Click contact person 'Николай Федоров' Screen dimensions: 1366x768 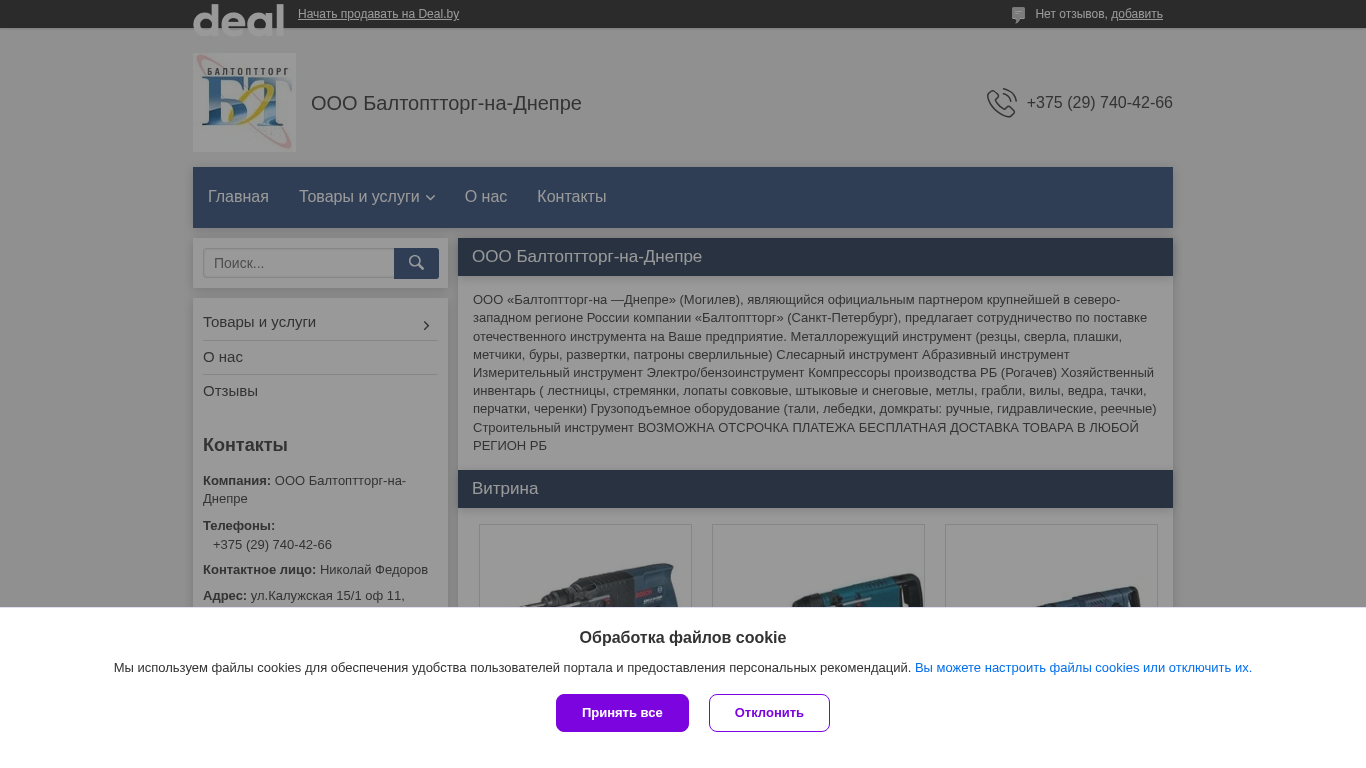pyautogui.click(x=374, y=570)
